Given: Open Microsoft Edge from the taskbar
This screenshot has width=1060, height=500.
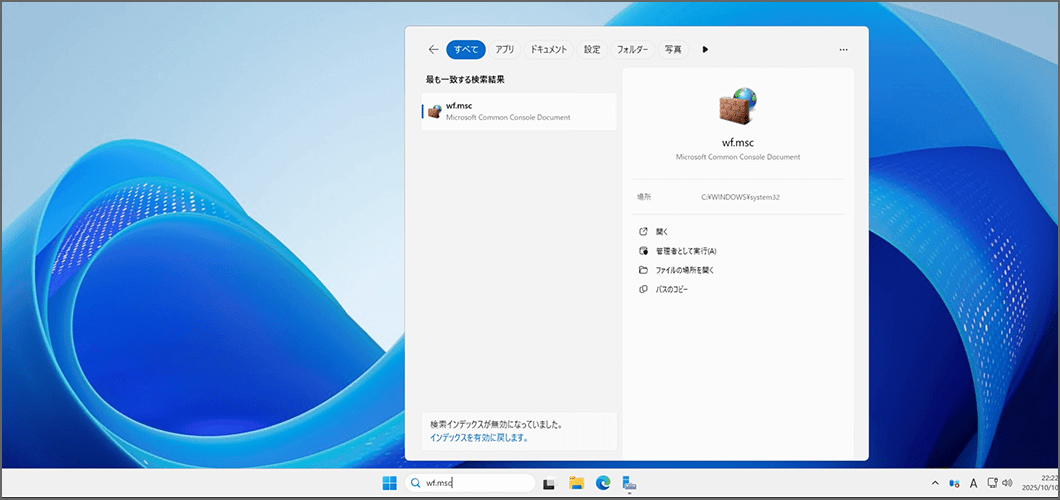Looking at the screenshot, I should pyautogui.click(x=603, y=483).
